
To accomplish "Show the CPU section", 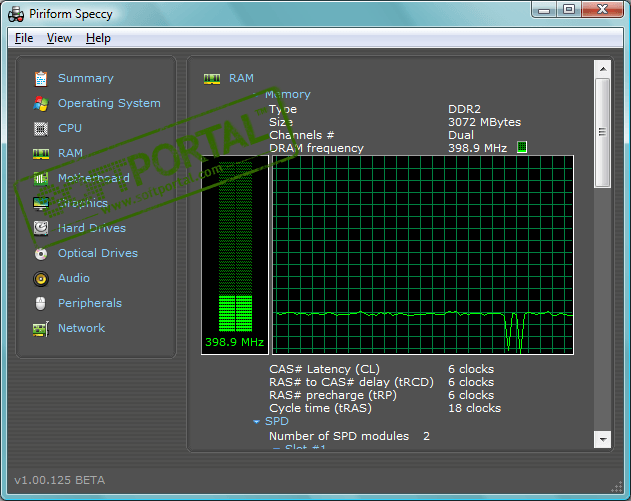I will pyautogui.click(x=70, y=128).
